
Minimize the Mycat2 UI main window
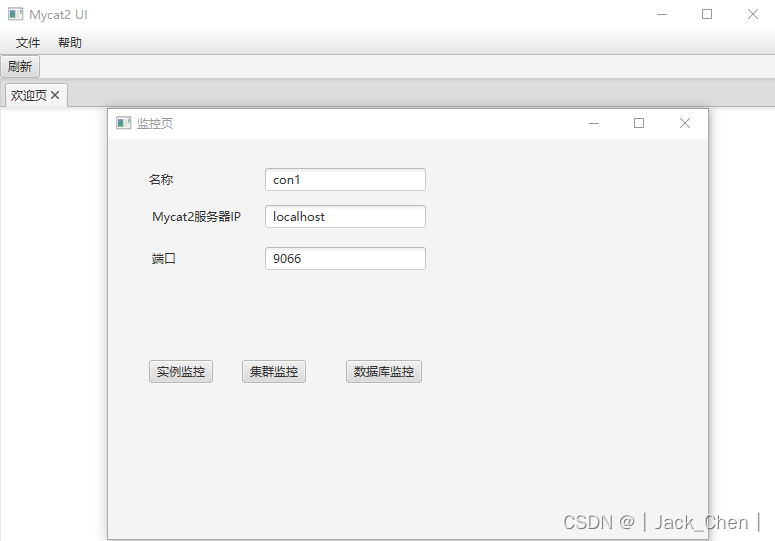coord(662,14)
